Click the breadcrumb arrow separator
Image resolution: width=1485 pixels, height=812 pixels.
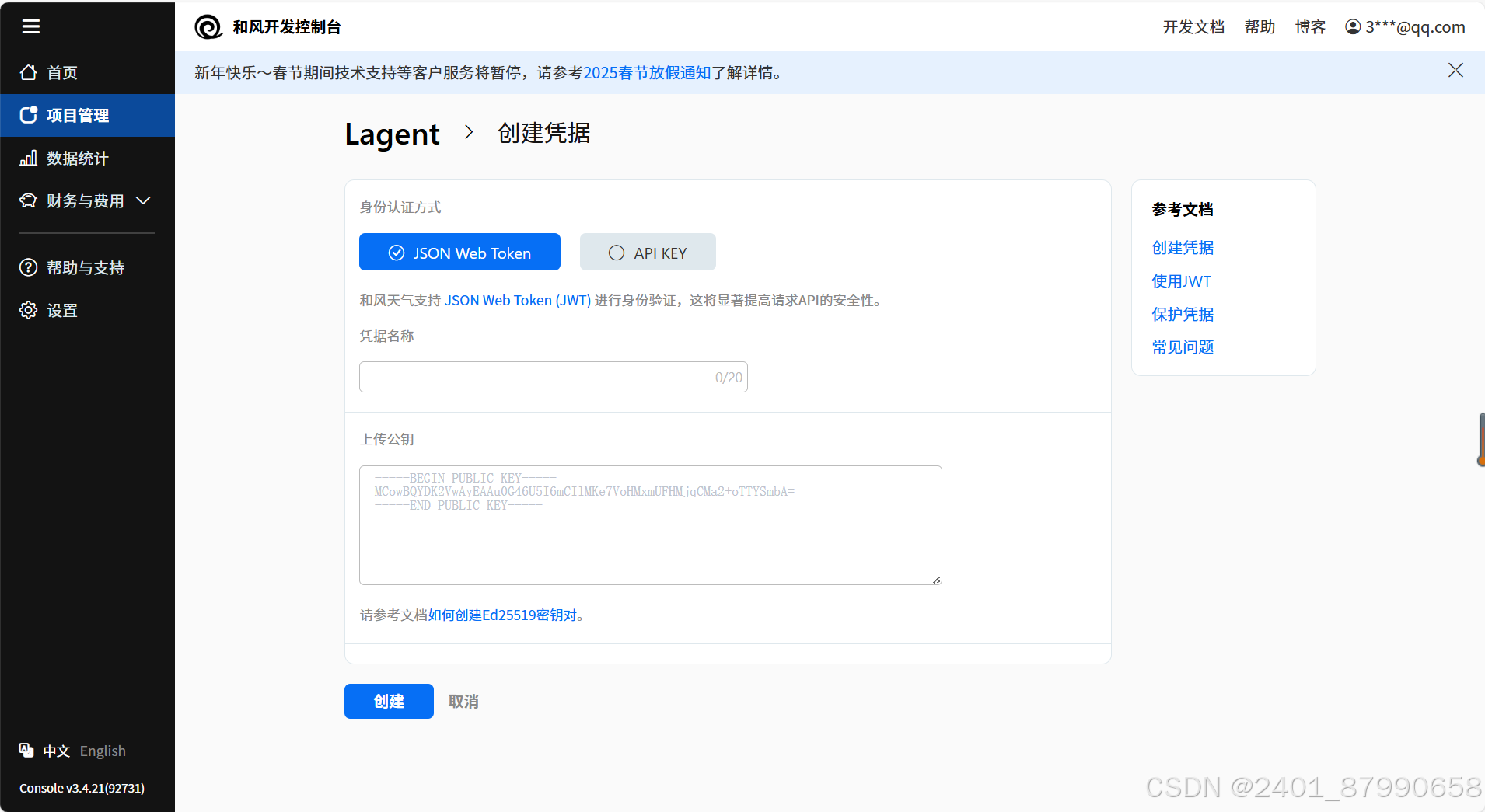(469, 132)
